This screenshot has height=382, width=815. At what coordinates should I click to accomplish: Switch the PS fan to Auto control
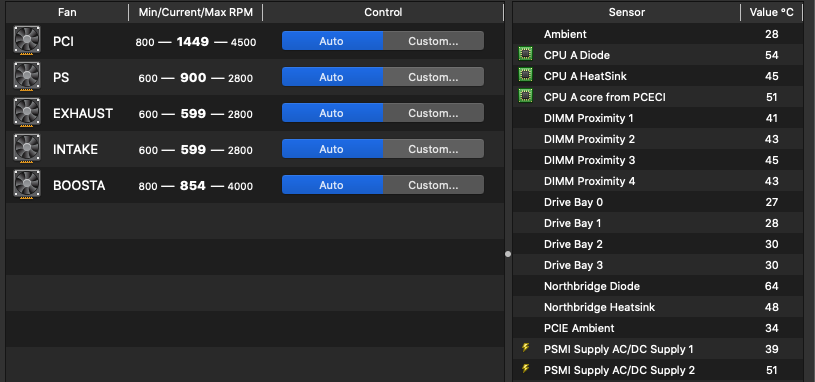332,77
